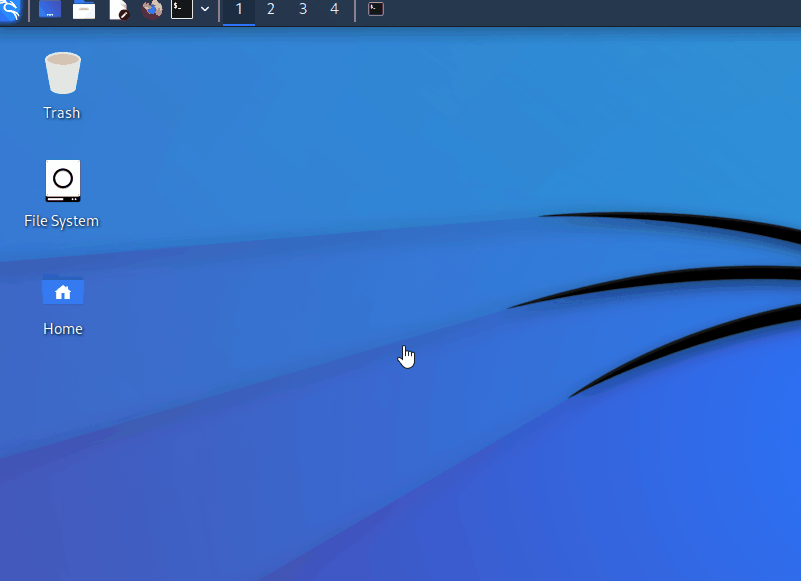
Task: Click the Trash label text
Action: [62, 112]
